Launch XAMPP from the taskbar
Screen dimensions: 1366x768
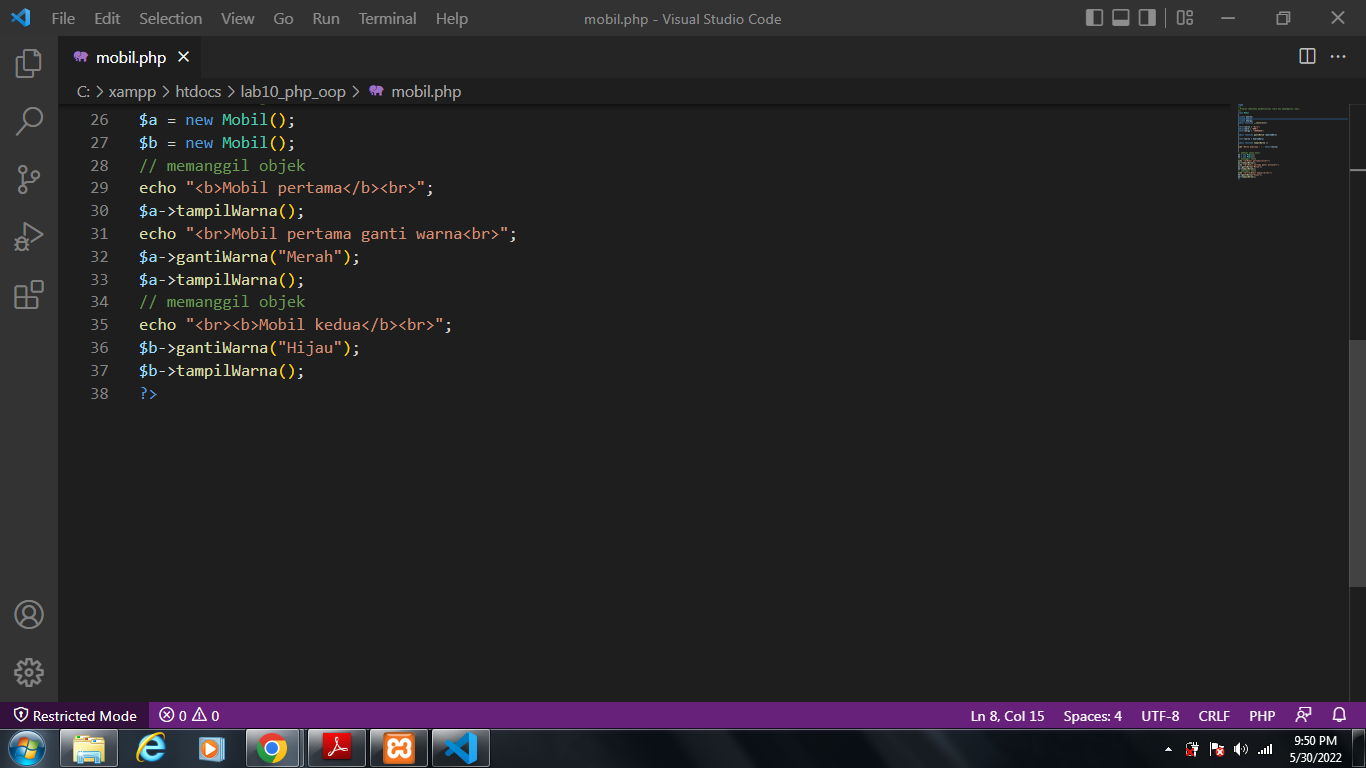coord(398,747)
